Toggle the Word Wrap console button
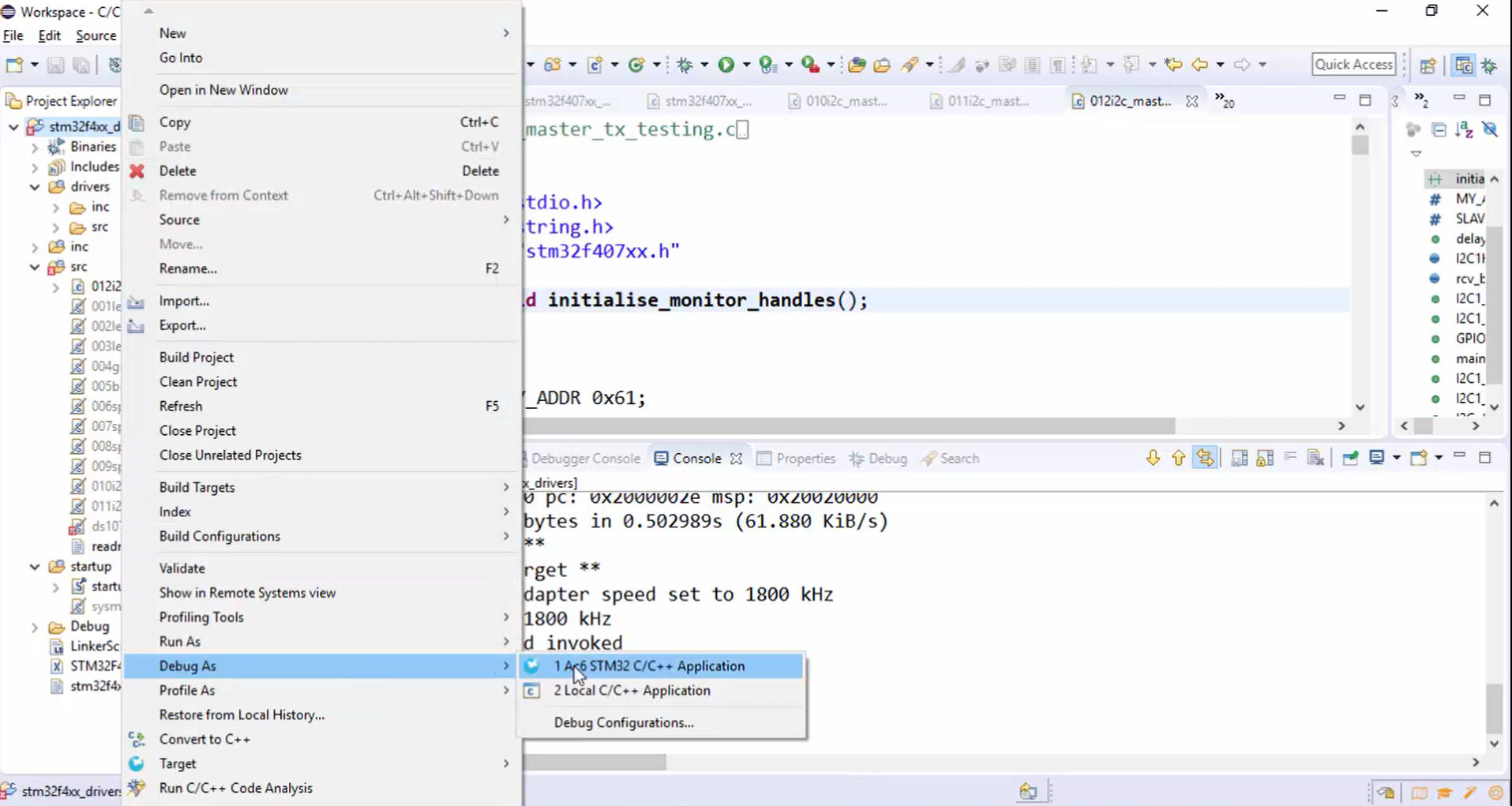 [1290, 458]
